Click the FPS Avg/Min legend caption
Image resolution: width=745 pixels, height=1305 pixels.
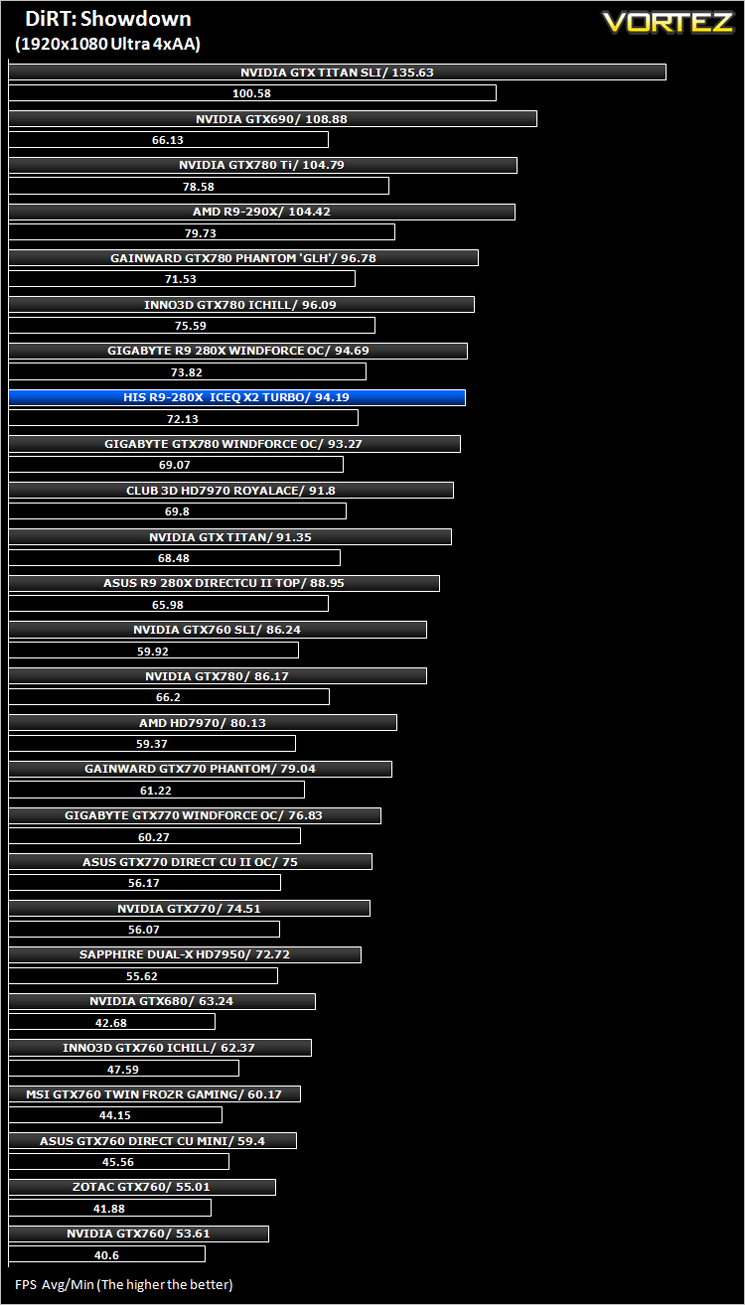click(124, 1284)
